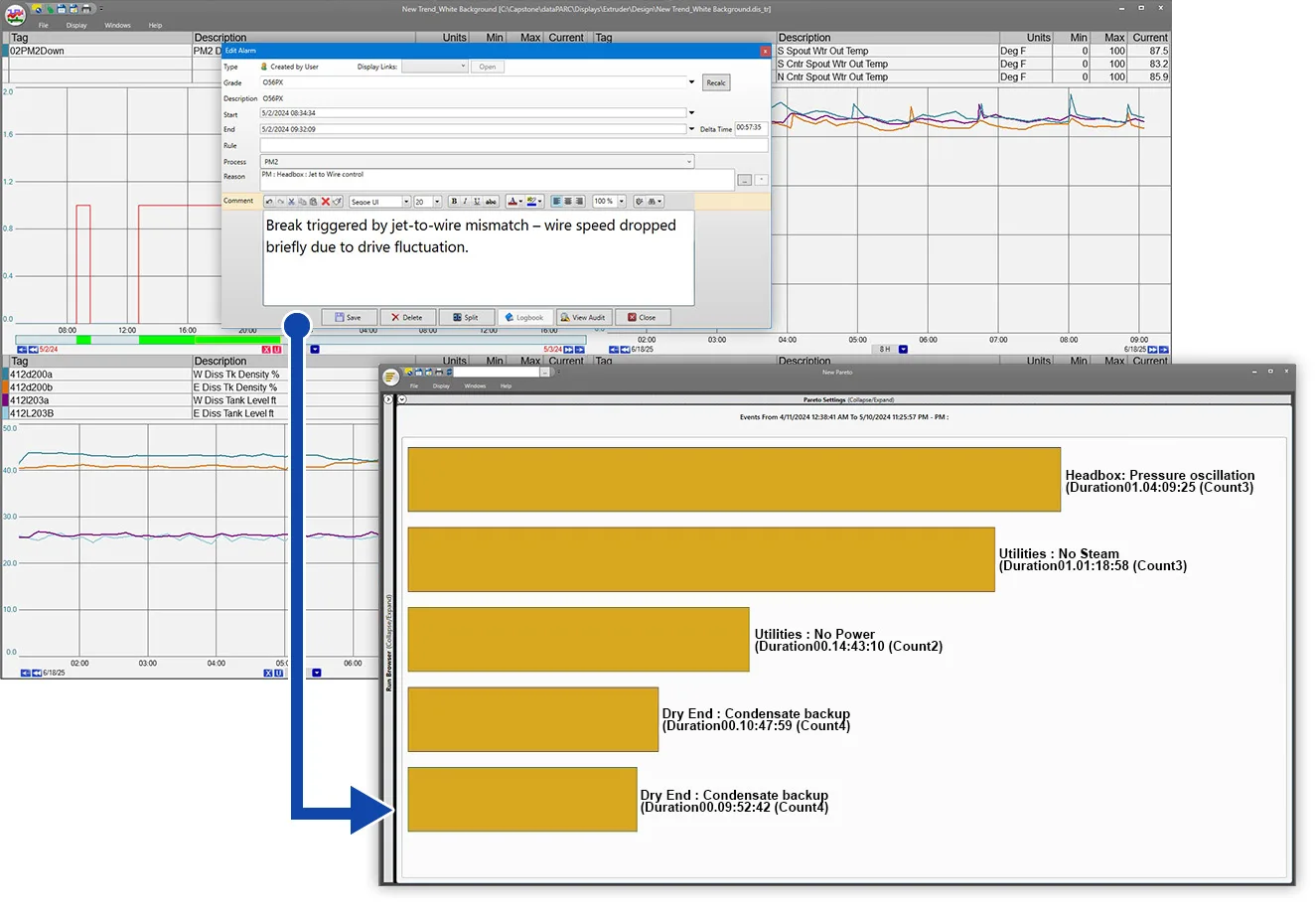This screenshot has height=913, width=1316.
Task: Save the alarm edits
Action: (348, 317)
